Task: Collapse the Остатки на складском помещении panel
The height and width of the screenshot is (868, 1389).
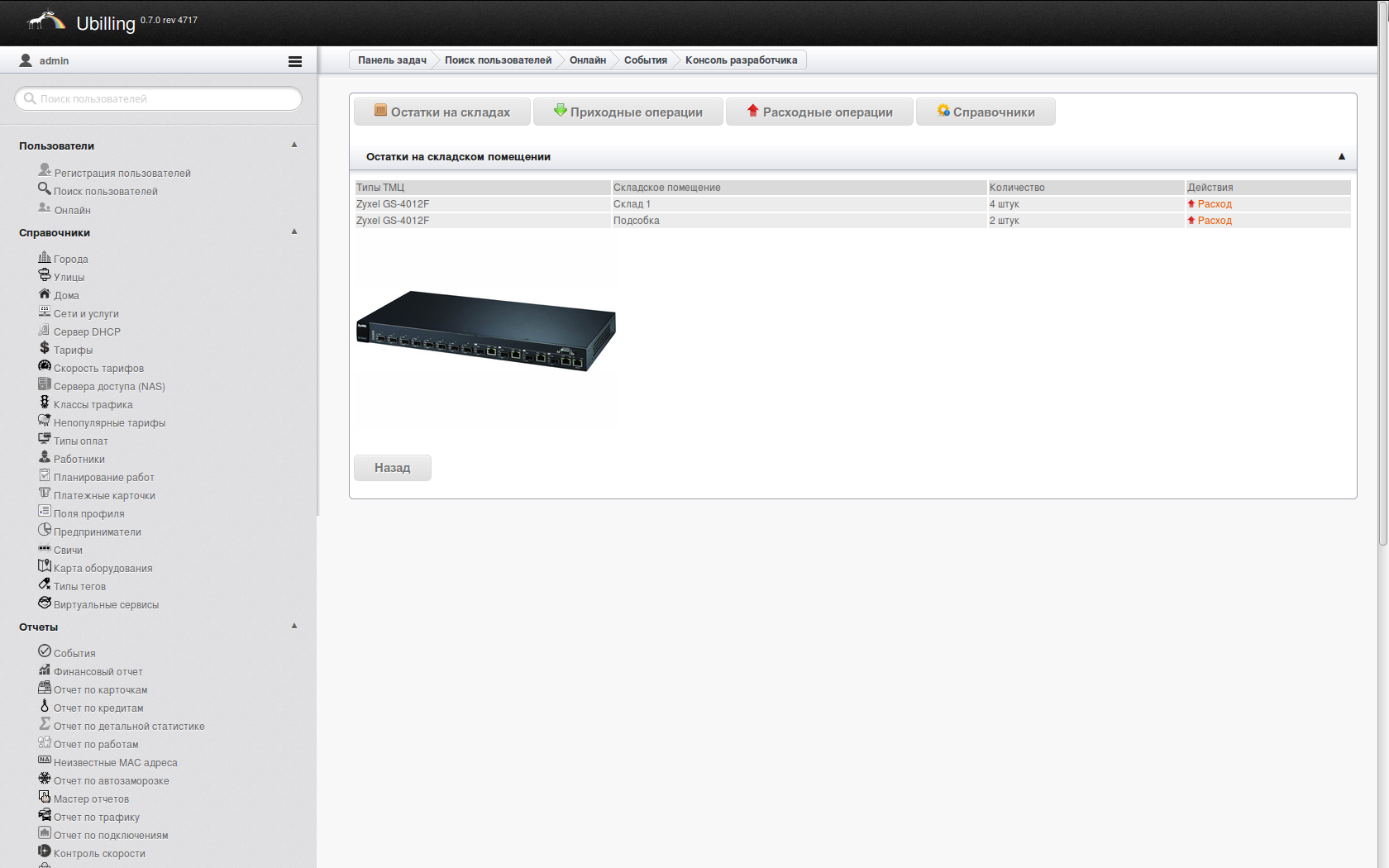Action: pyautogui.click(x=1341, y=156)
